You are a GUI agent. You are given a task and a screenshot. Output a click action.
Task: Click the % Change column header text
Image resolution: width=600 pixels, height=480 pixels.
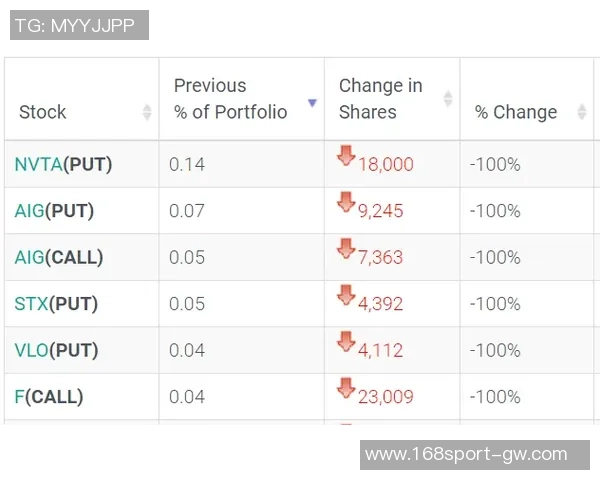516,112
